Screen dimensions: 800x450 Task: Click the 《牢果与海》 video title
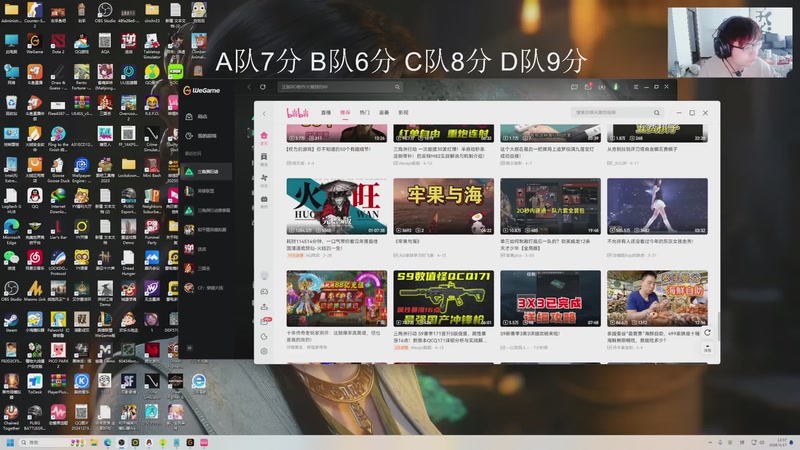click(x=407, y=241)
